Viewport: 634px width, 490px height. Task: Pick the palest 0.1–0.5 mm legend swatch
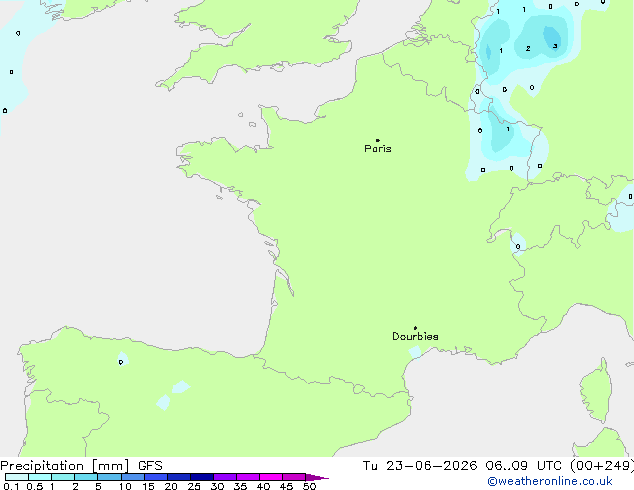[17, 477]
